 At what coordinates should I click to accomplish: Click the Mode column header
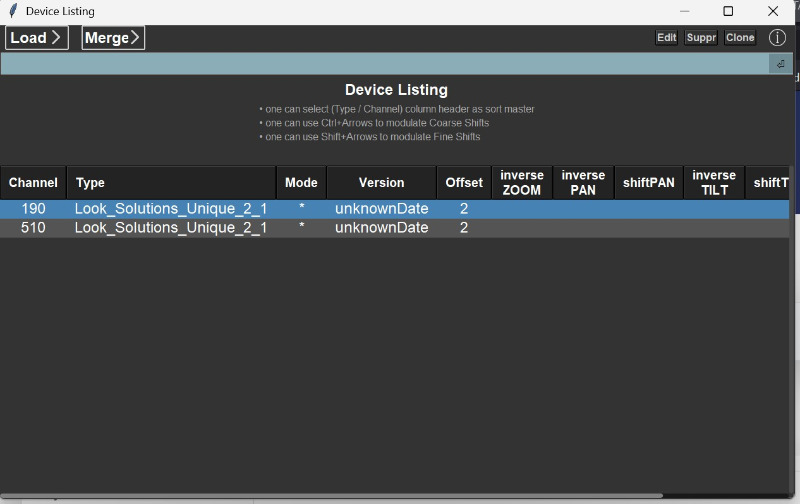coord(301,183)
